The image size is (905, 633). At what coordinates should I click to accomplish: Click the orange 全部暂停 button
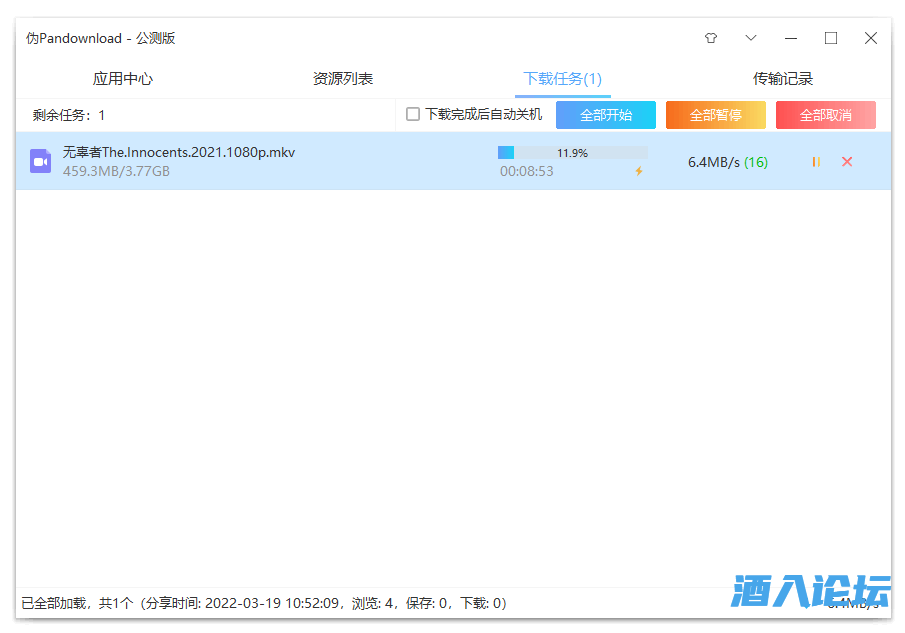716,115
